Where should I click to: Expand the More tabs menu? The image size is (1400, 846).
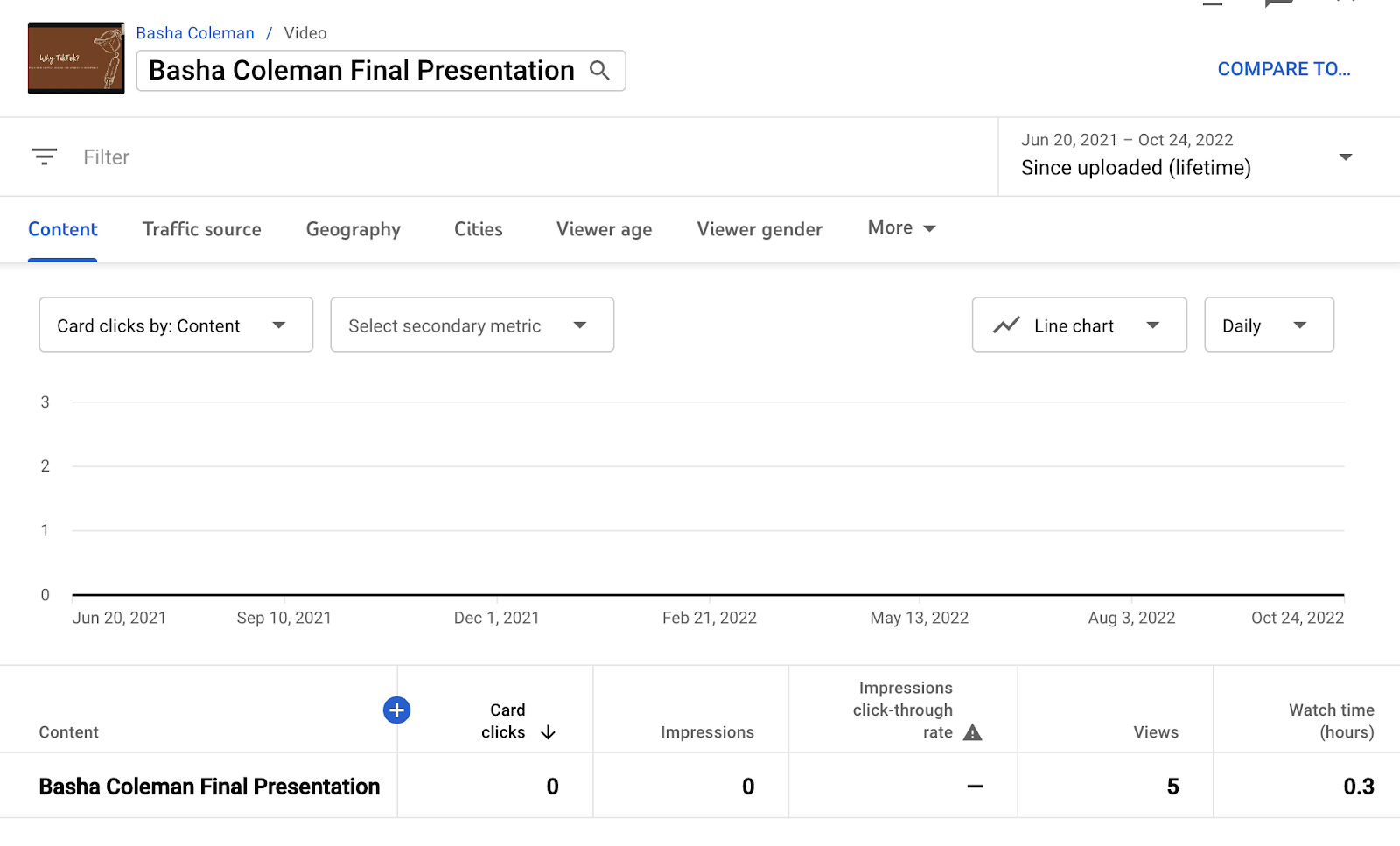901,228
